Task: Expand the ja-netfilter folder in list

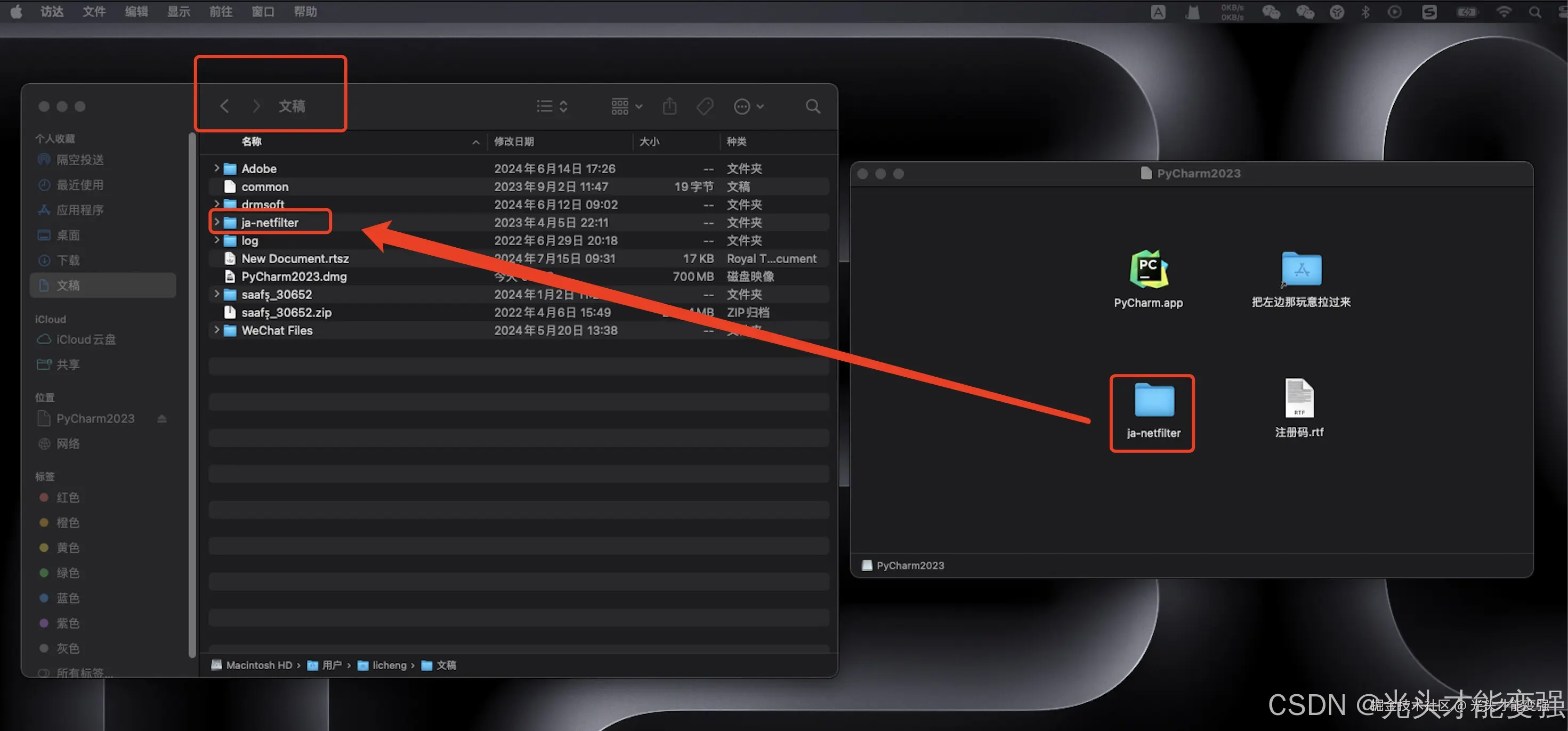Action: 217,222
